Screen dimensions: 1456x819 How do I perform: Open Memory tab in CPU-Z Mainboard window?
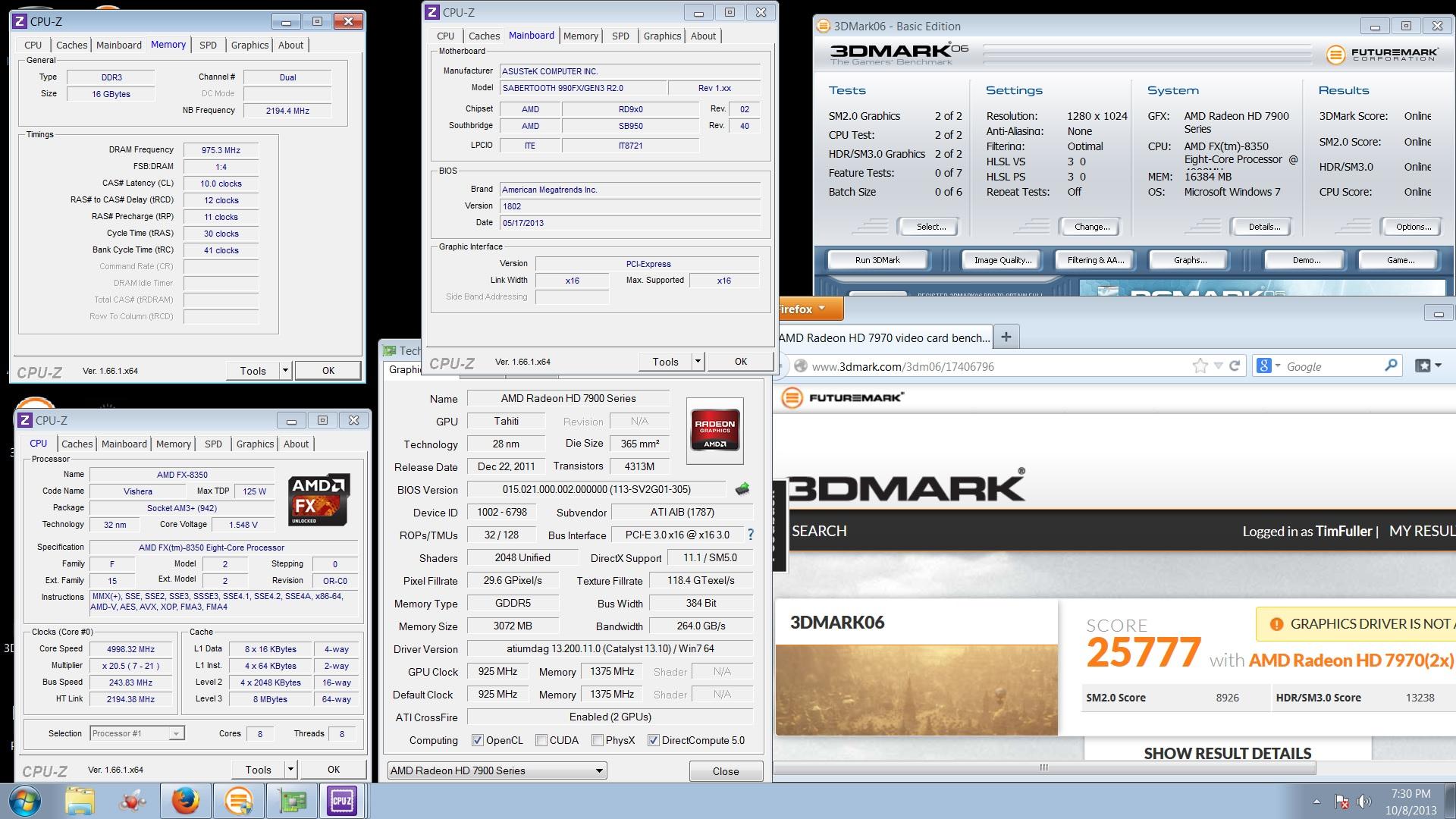click(x=581, y=36)
